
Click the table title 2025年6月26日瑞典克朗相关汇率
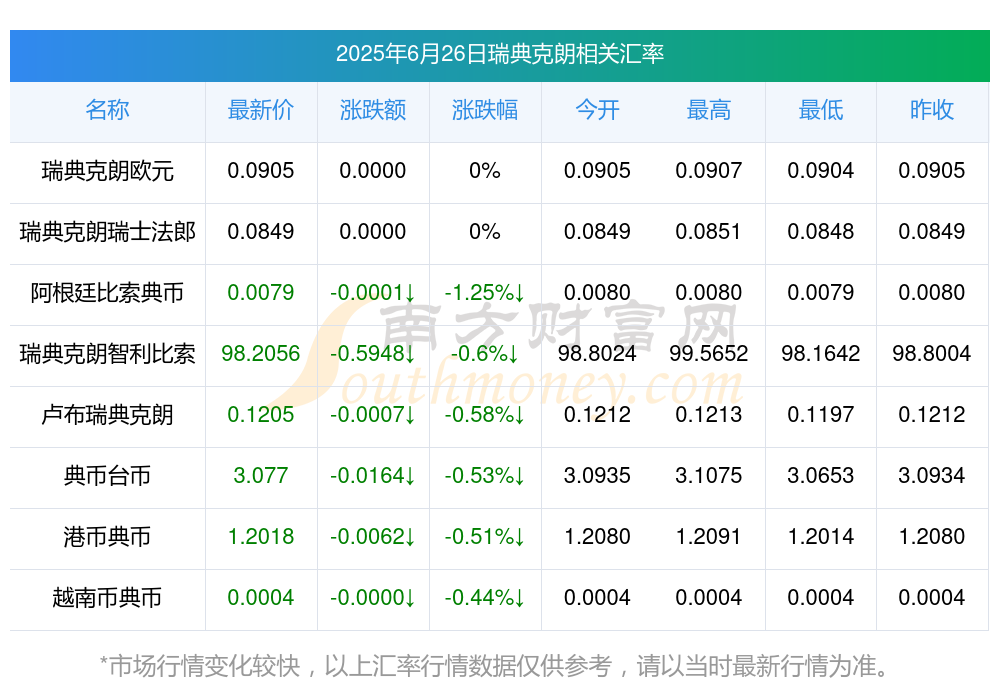(x=500, y=54)
